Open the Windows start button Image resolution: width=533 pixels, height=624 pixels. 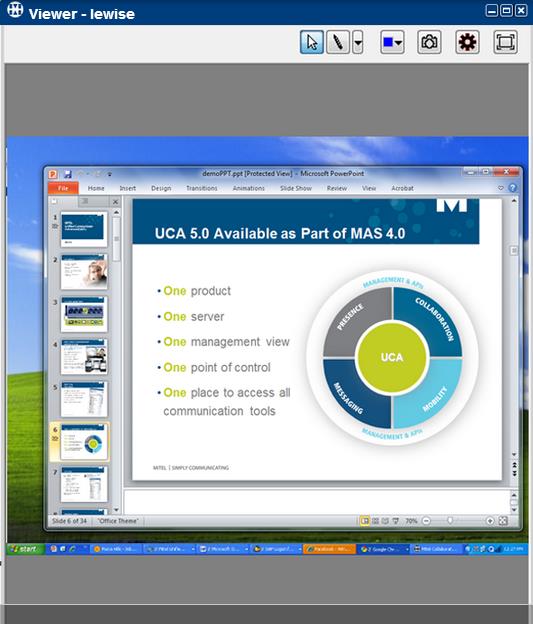(x=25, y=549)
